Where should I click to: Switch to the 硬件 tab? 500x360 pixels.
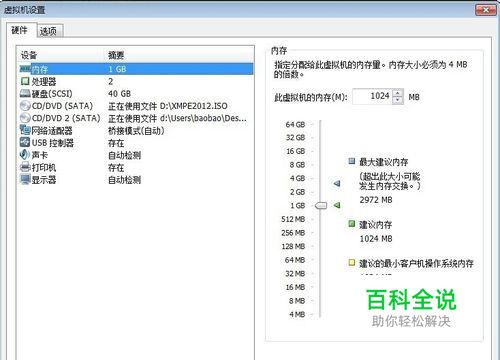tap(21, 31)
